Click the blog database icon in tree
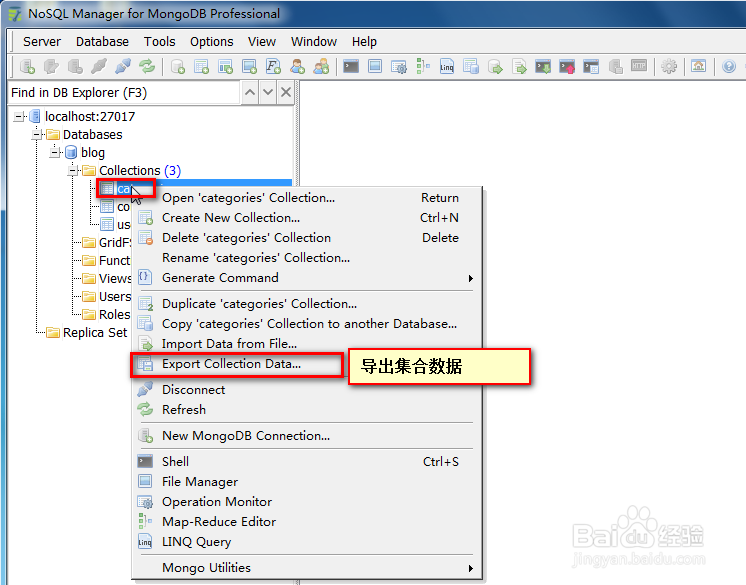746x585 pixels. coord(71,152)
